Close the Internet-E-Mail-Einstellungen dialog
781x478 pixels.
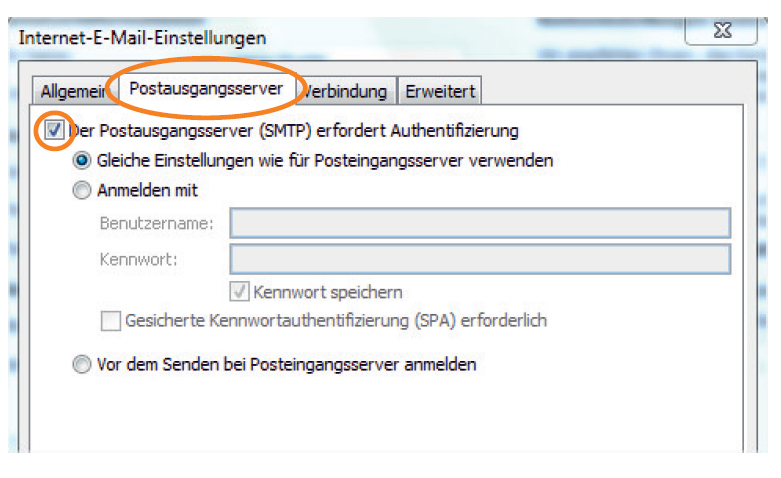coord(721,31)
